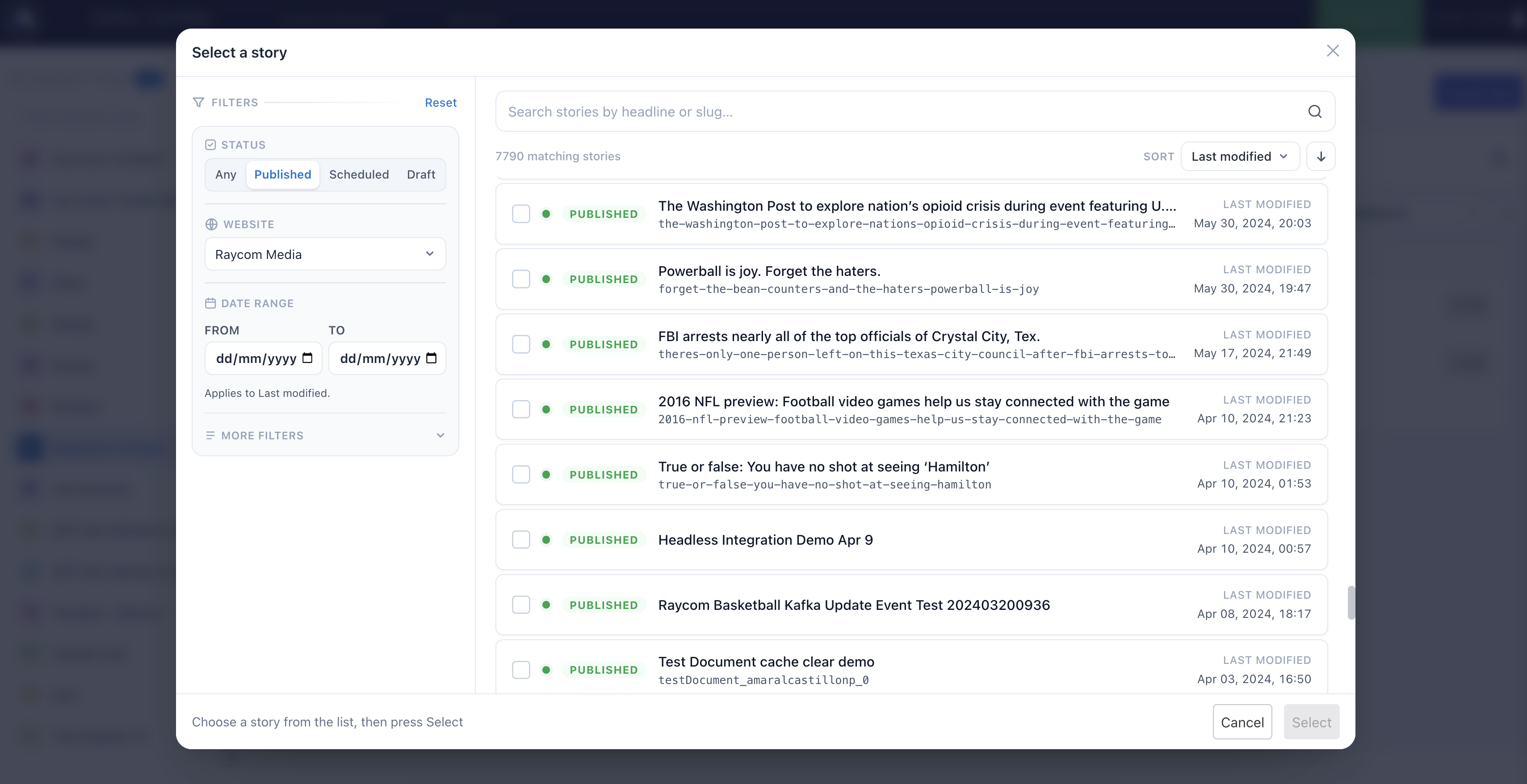The width and height of the screenshot is (1527, 784).
Task: Click slug 'testDocument_amaralcastillonp_0'
Action: [763, 680]
